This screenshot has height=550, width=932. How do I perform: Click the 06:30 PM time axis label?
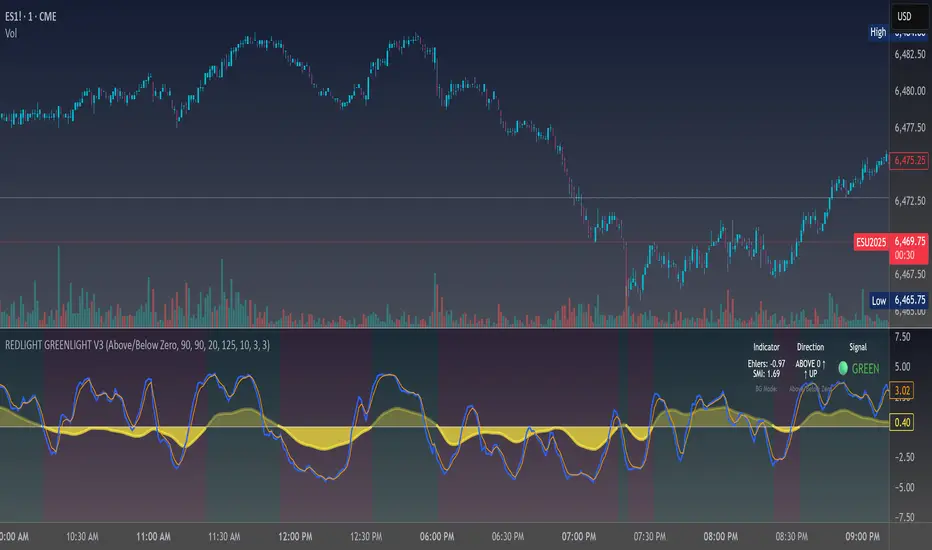[x=508, y=536]
